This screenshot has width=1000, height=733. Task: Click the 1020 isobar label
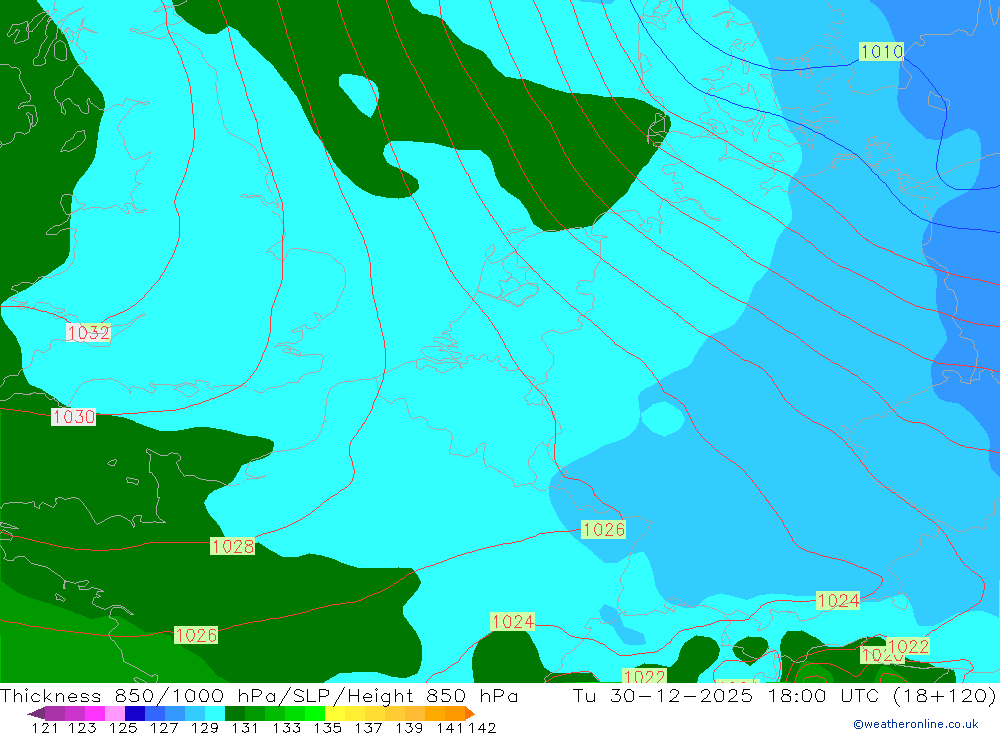tap(880, 656)
